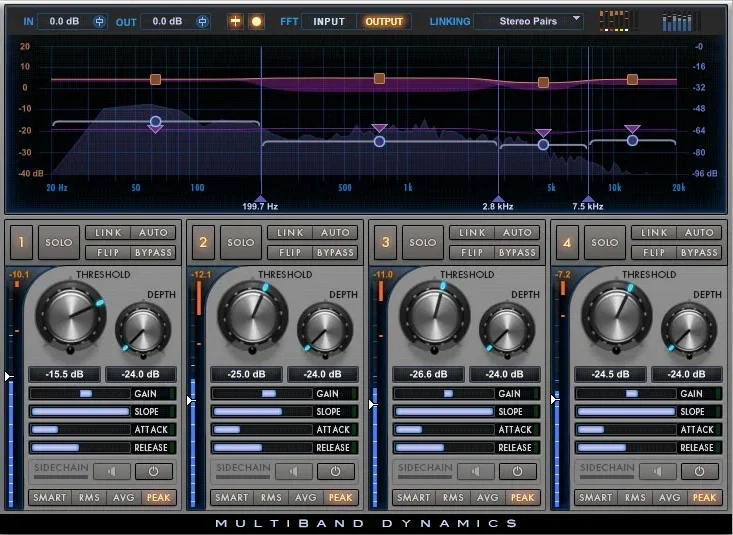Click FLIP button on band 3
Viewport: 733px width, 535px height.
[x=472, y=253]
